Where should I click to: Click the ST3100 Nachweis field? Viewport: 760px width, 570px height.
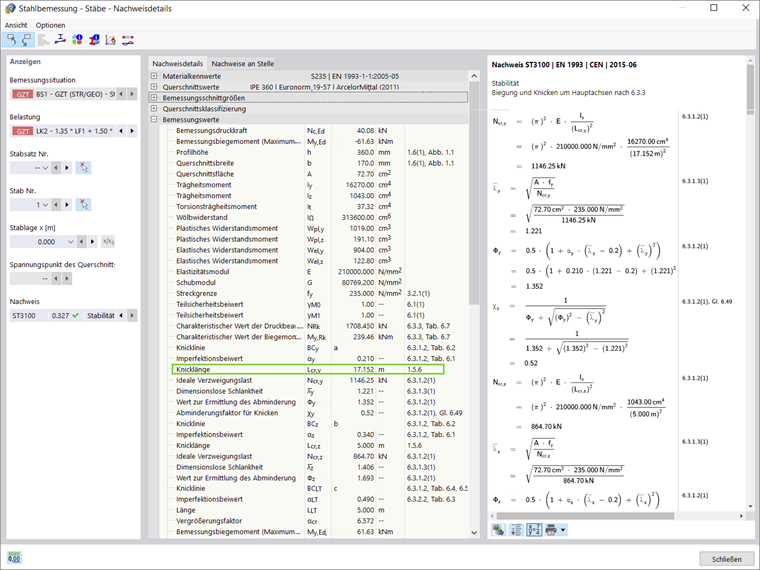point(63,316)
